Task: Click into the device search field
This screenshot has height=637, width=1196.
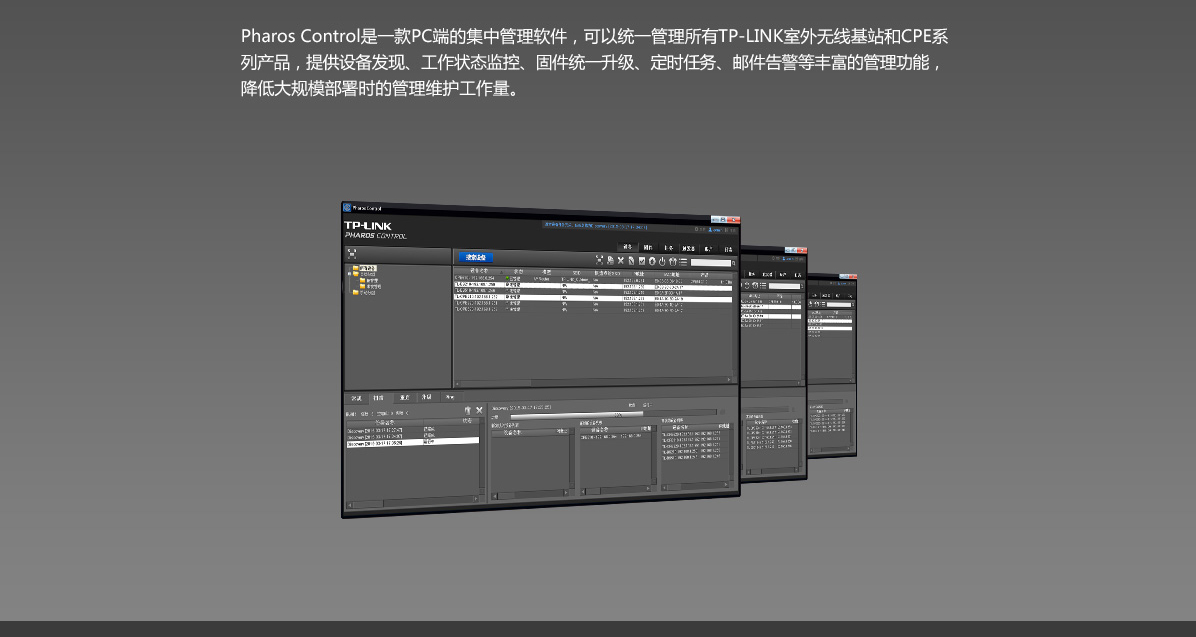Action: (711, 263)
